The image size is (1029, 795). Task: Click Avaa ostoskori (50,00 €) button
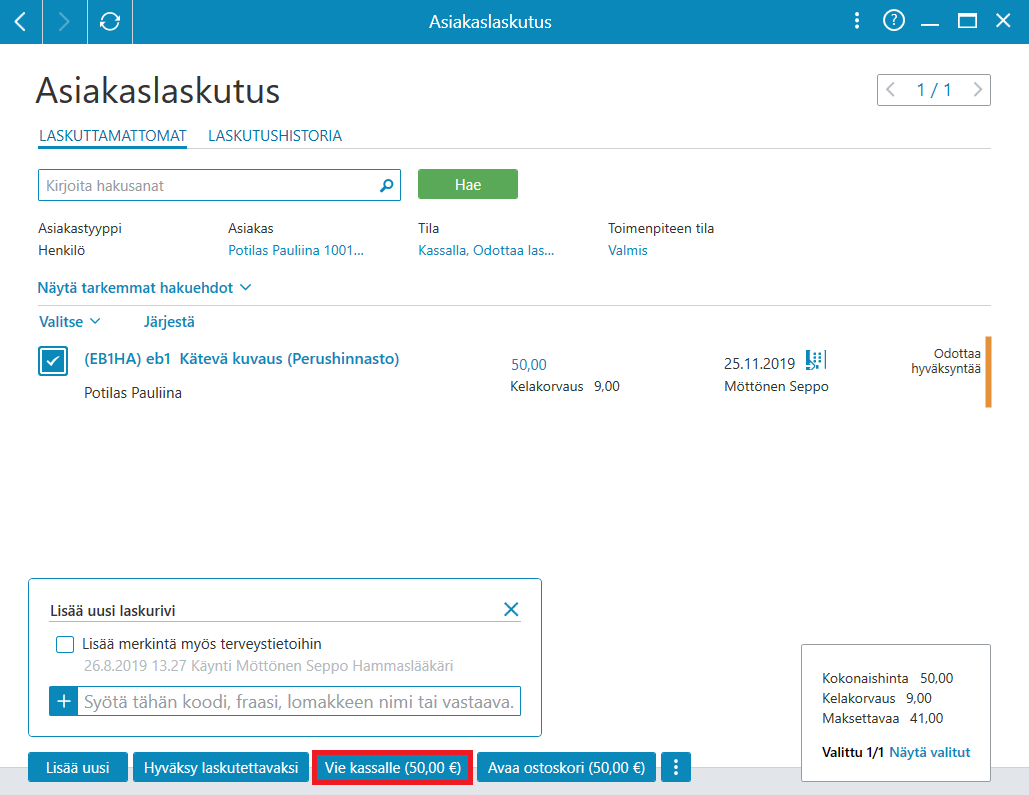coord(566,767)
